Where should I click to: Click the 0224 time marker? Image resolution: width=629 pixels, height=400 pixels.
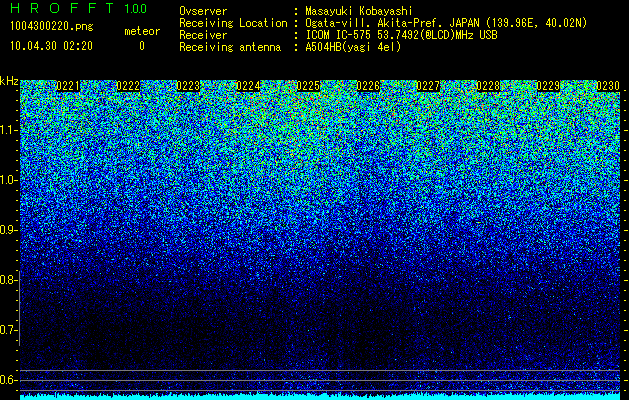(x=248, y=86)
